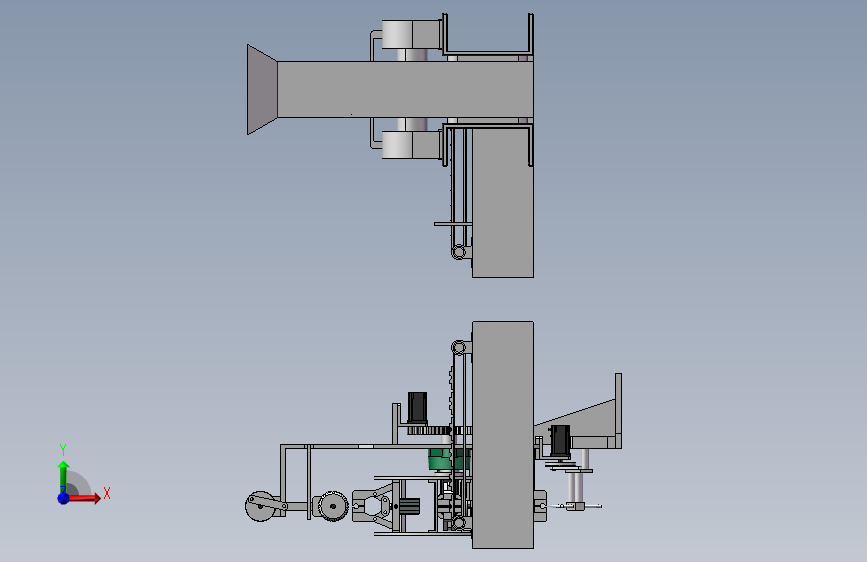Pick the black motor above the gear rack

click(x=417, y=407)
